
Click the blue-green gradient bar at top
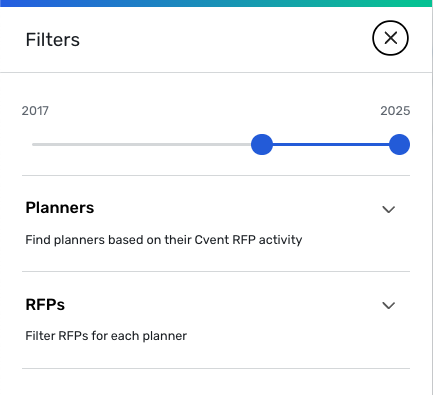tap(216, 3)
